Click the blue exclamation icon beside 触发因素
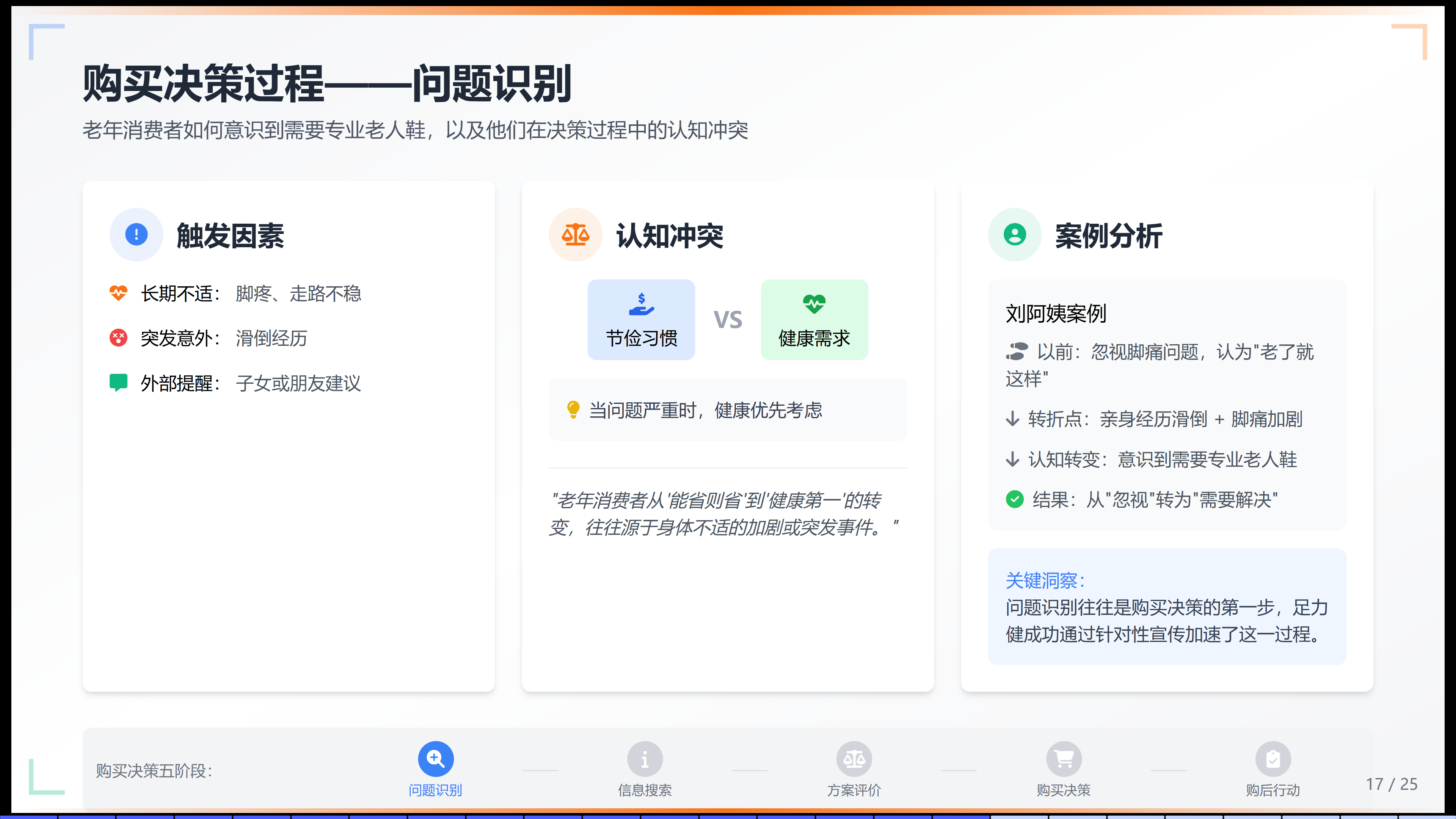The width and height of the screenshot is (1456, 819). pyautogui.click(x=136, y=235)
